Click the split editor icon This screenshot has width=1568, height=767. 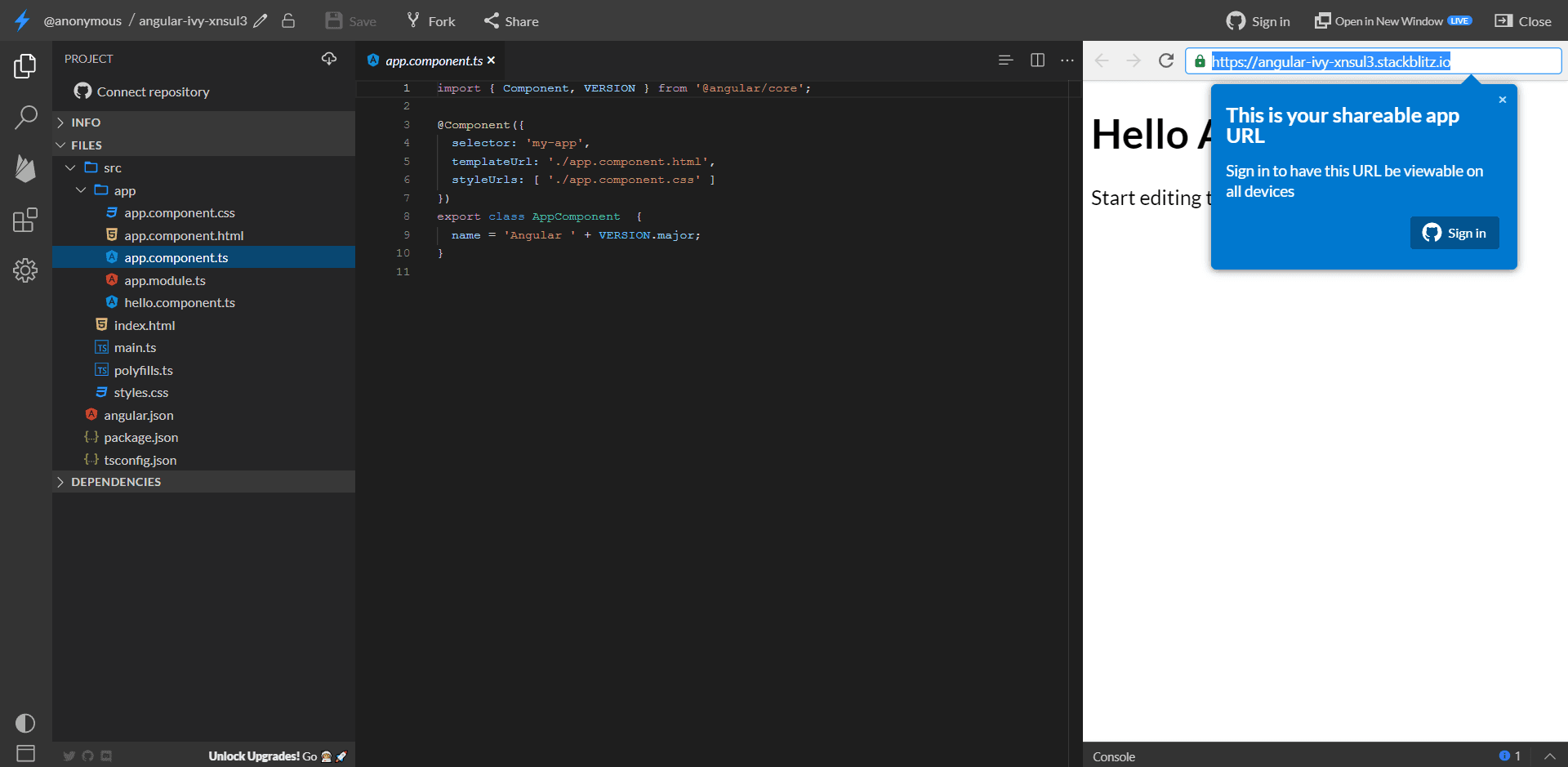(x=1037, y=60)
